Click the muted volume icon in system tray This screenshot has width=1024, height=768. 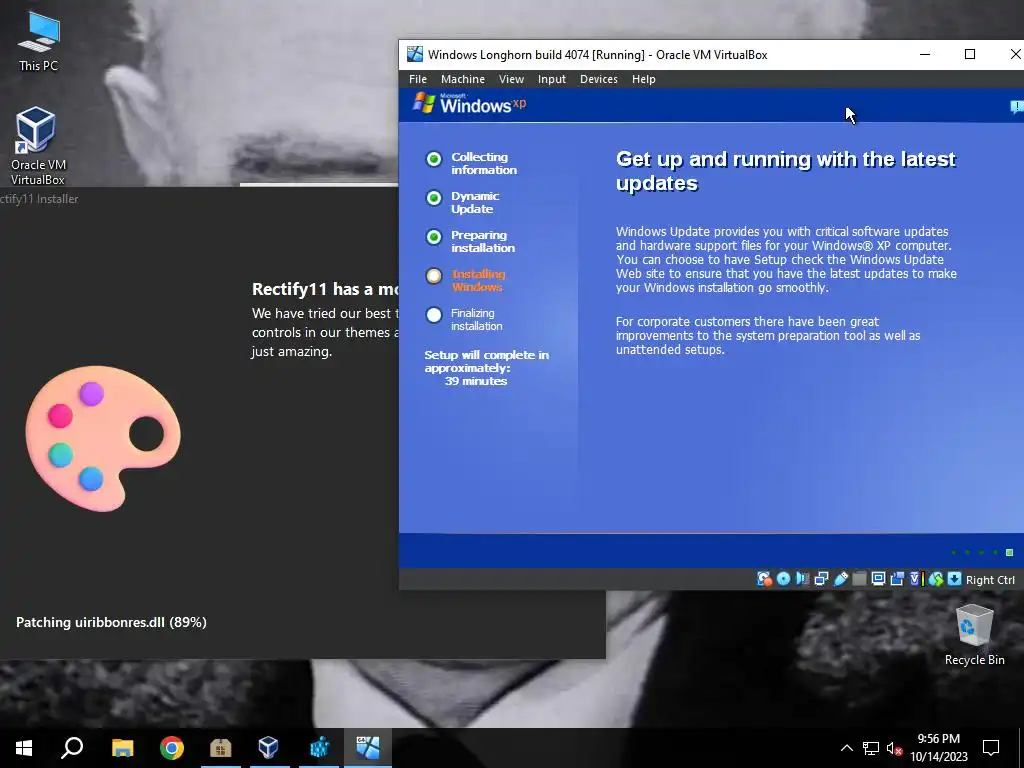895,748
